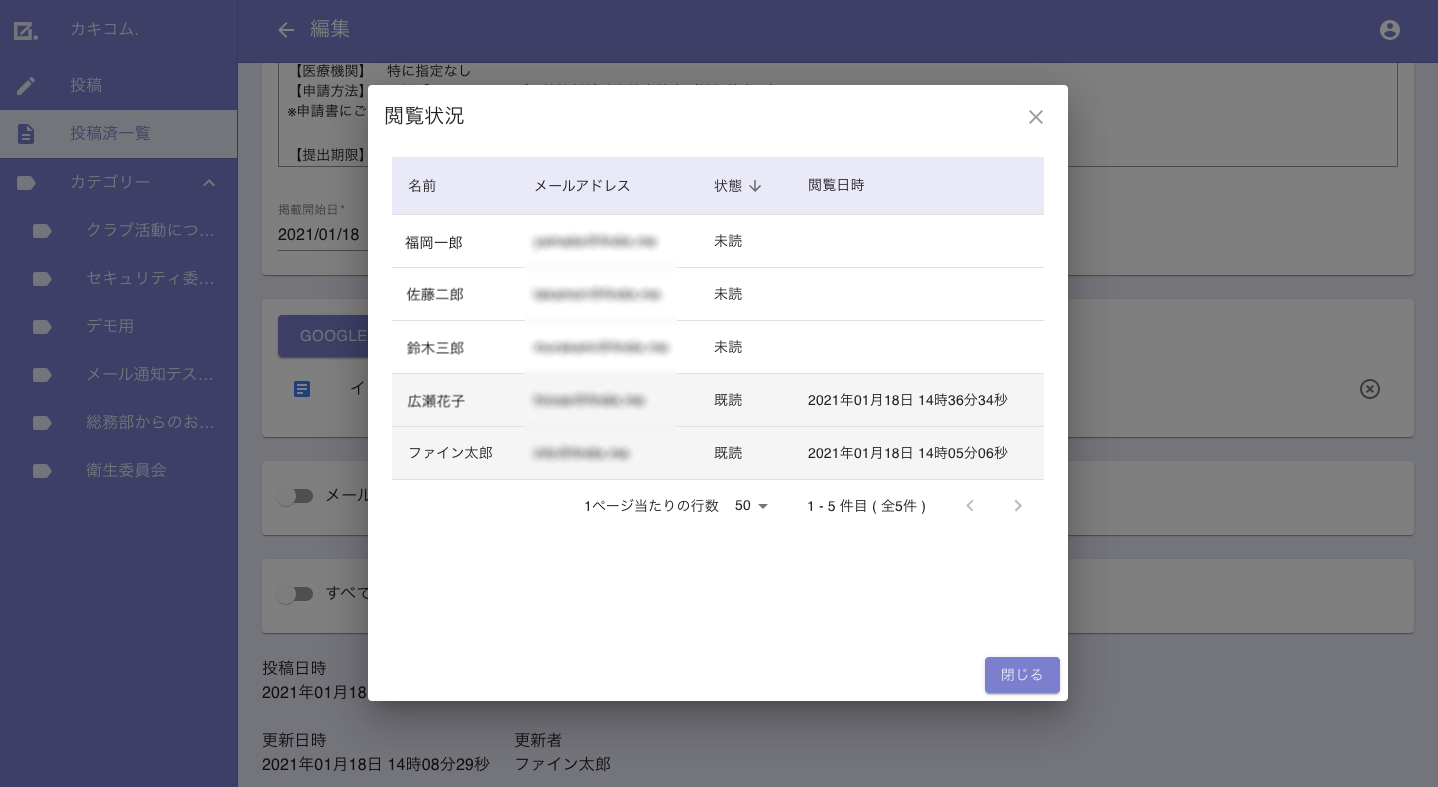Select the row for 広瀬花子
The width and height of the screenshot is (1438, 787).
718,401
